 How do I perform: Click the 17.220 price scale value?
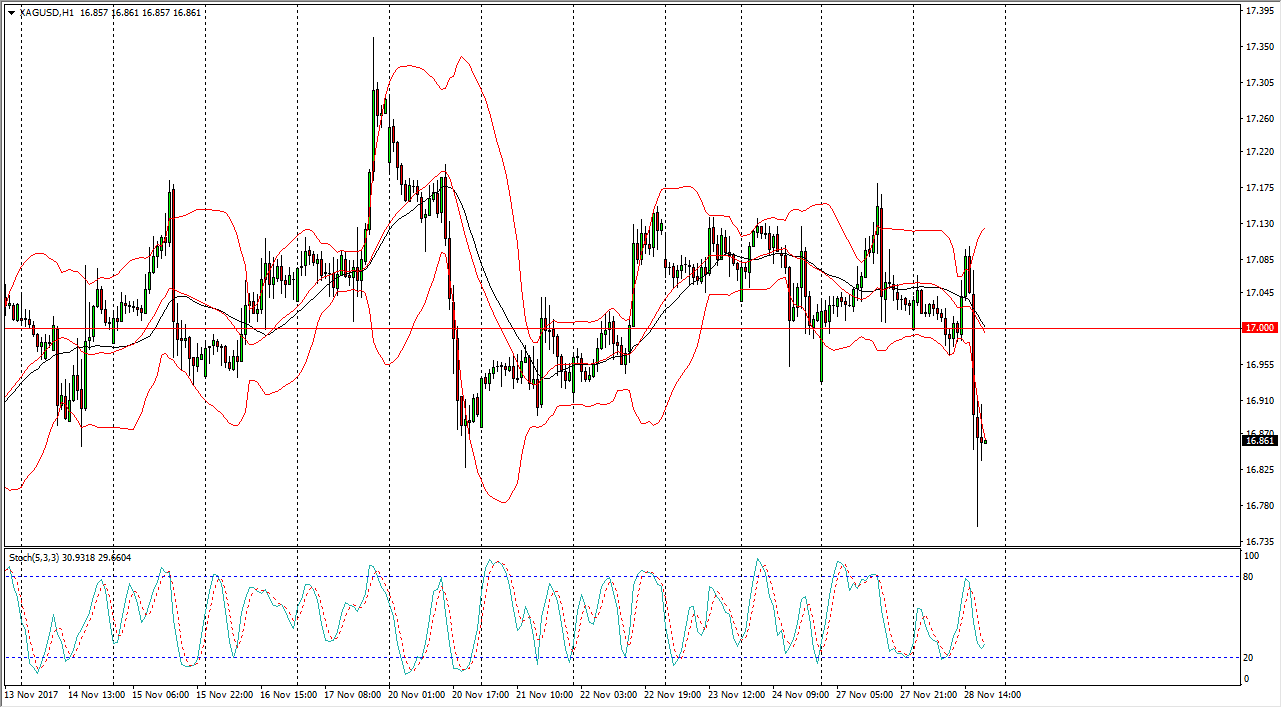1259,152
